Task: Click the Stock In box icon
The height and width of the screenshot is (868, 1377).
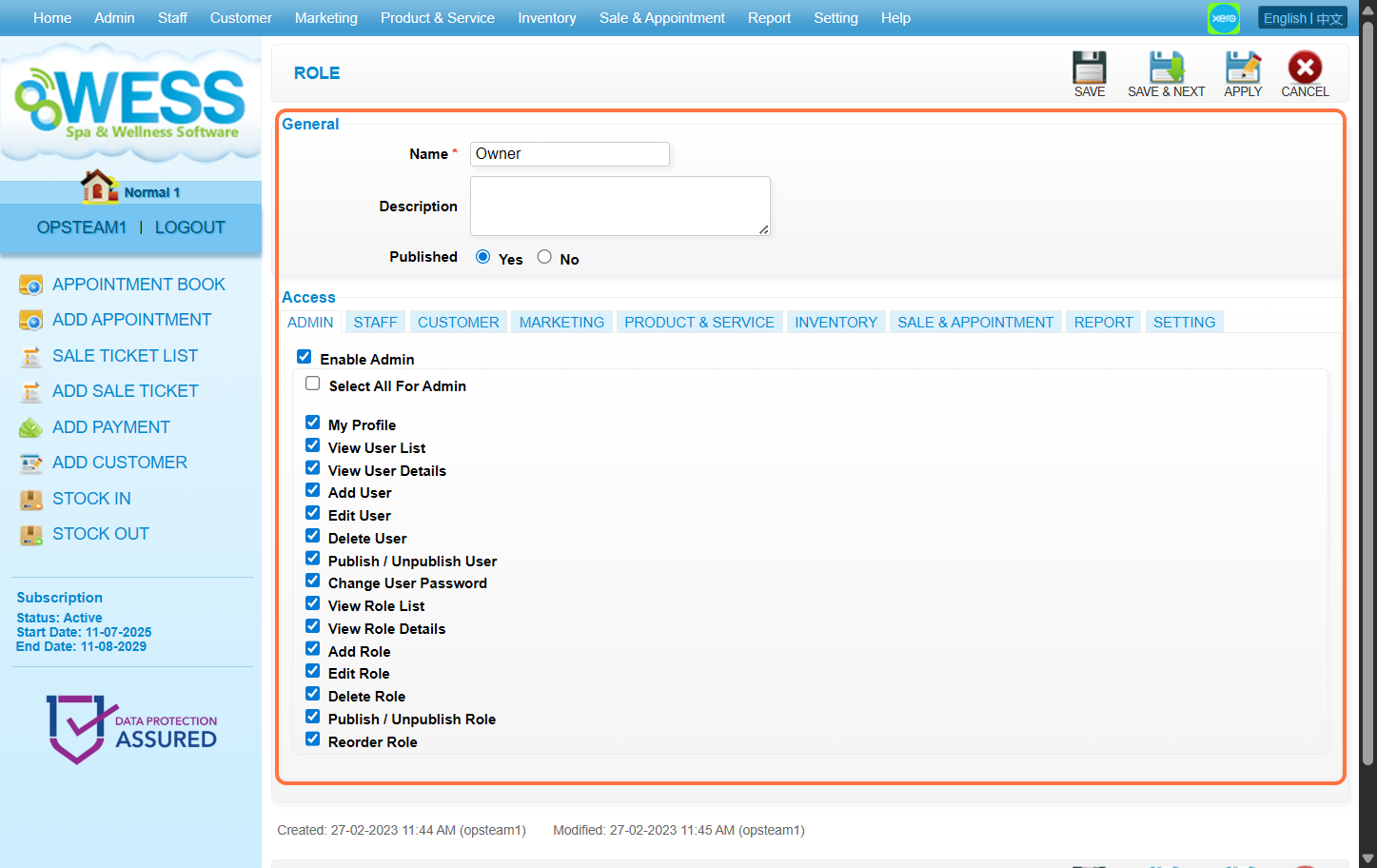Action: [x=31, y=499]
